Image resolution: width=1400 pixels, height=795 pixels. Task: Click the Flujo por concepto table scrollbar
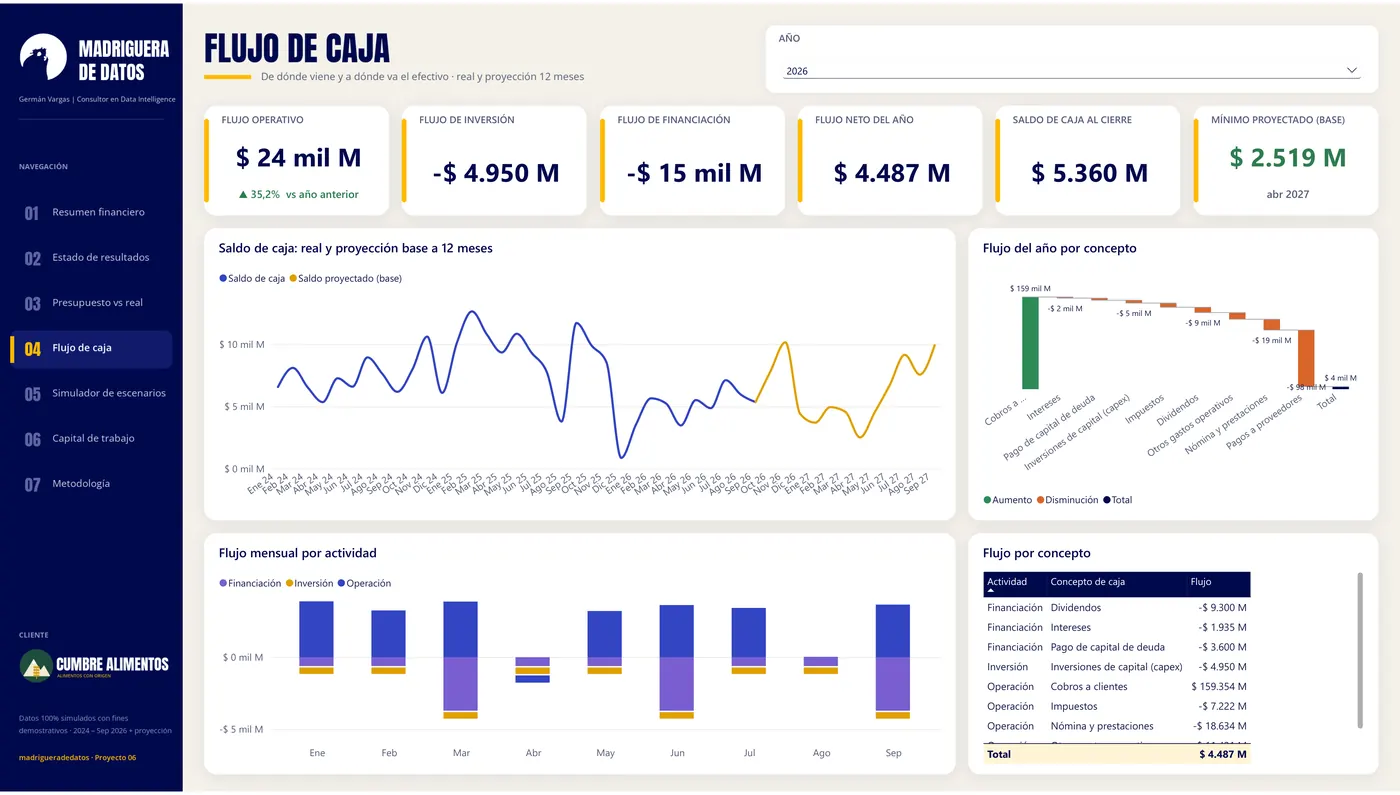[1359, 650]
